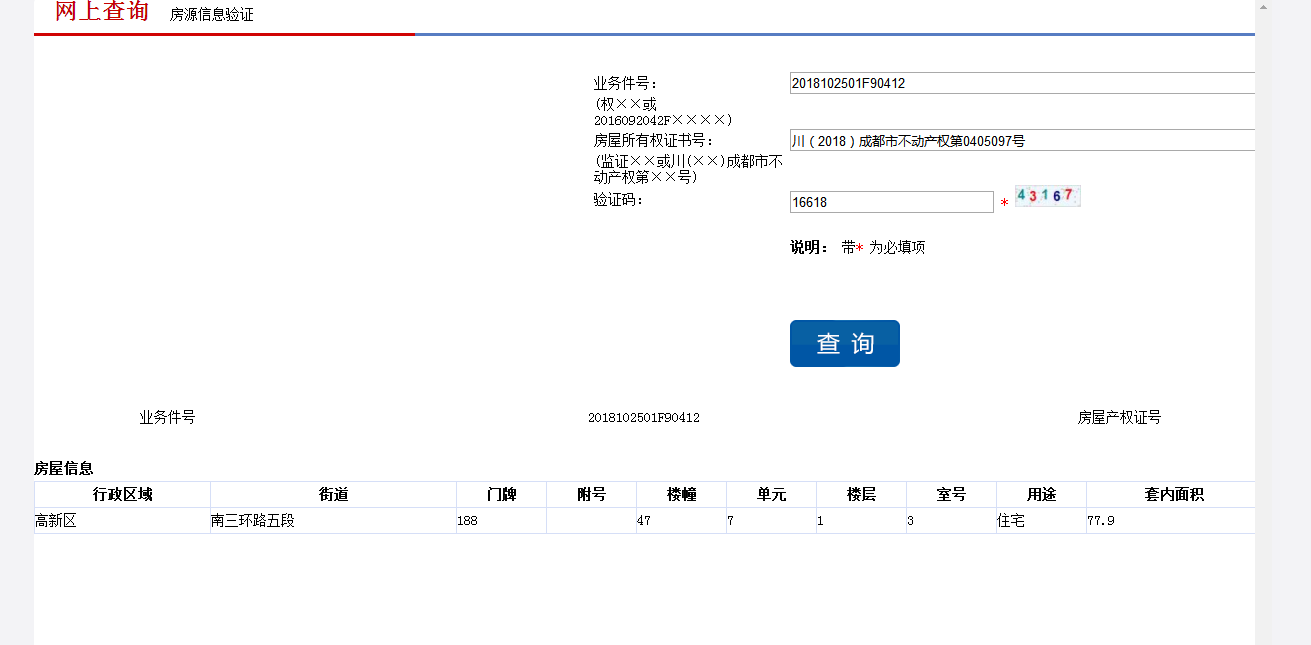Select the 高新区 table cell
Screen dimensions: 1311x645
tap(56, 521)
